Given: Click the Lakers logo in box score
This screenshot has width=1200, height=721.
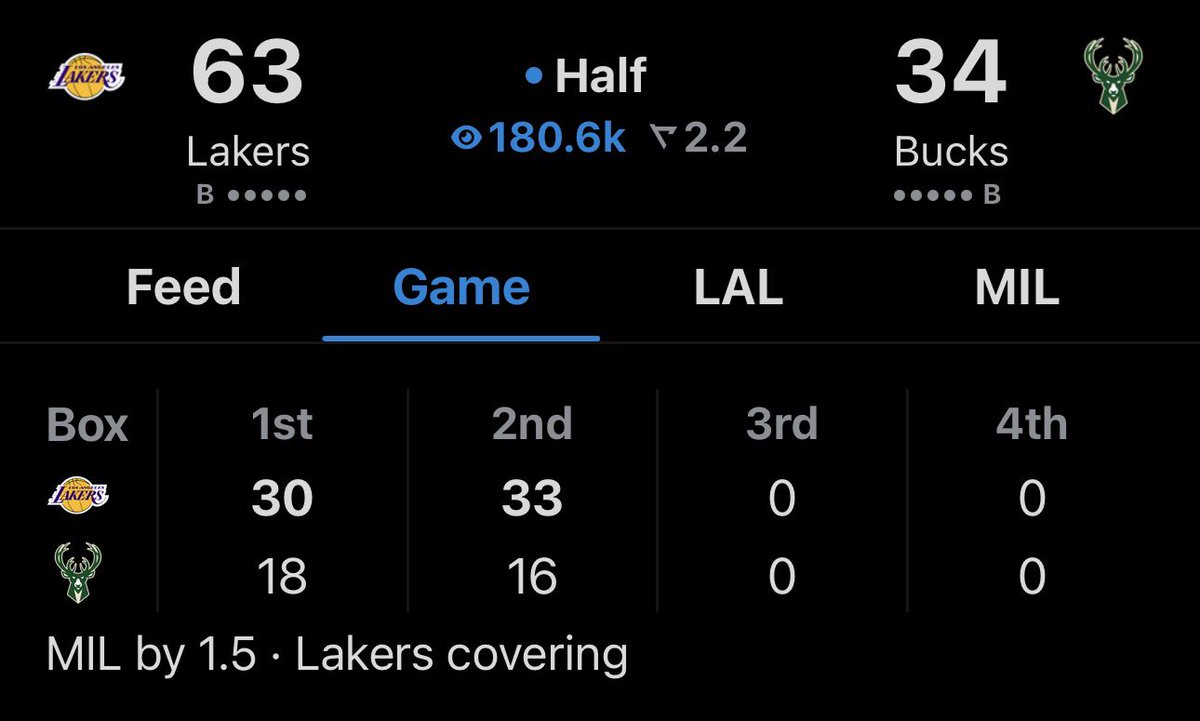Looking at the screenshot, I should pos(78,495).
